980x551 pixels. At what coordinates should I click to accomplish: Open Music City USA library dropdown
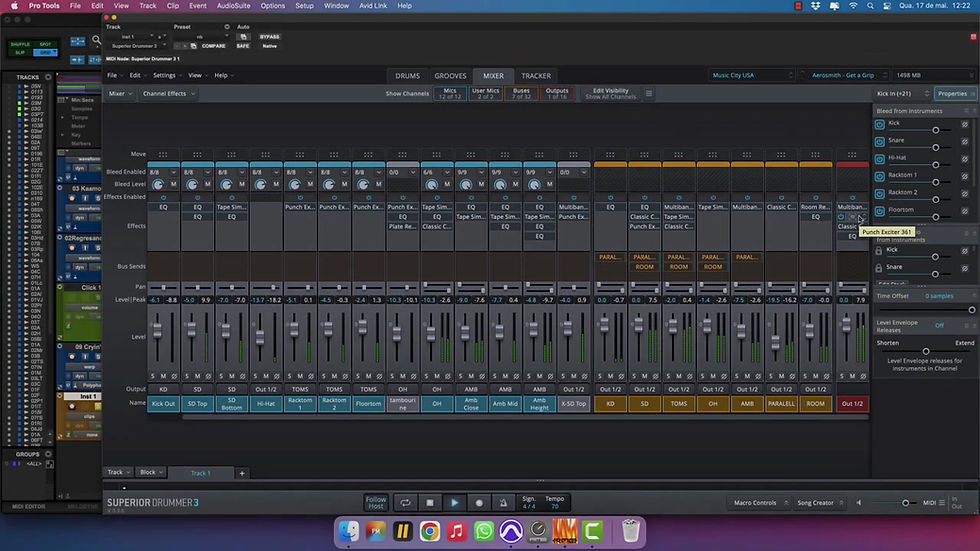pos(752,76)
